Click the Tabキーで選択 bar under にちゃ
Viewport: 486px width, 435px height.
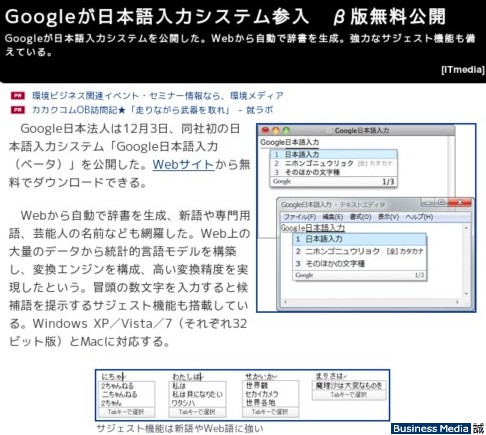click(x=126, y=412)
